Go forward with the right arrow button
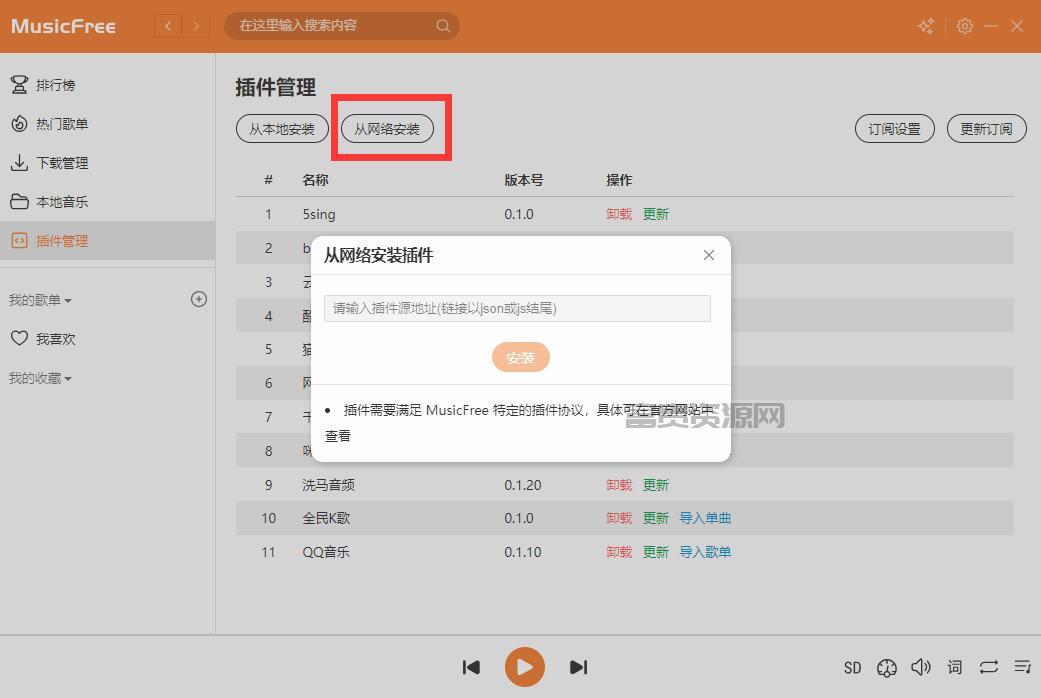The width and height of the screenshot is (1041, 698). 196,26
